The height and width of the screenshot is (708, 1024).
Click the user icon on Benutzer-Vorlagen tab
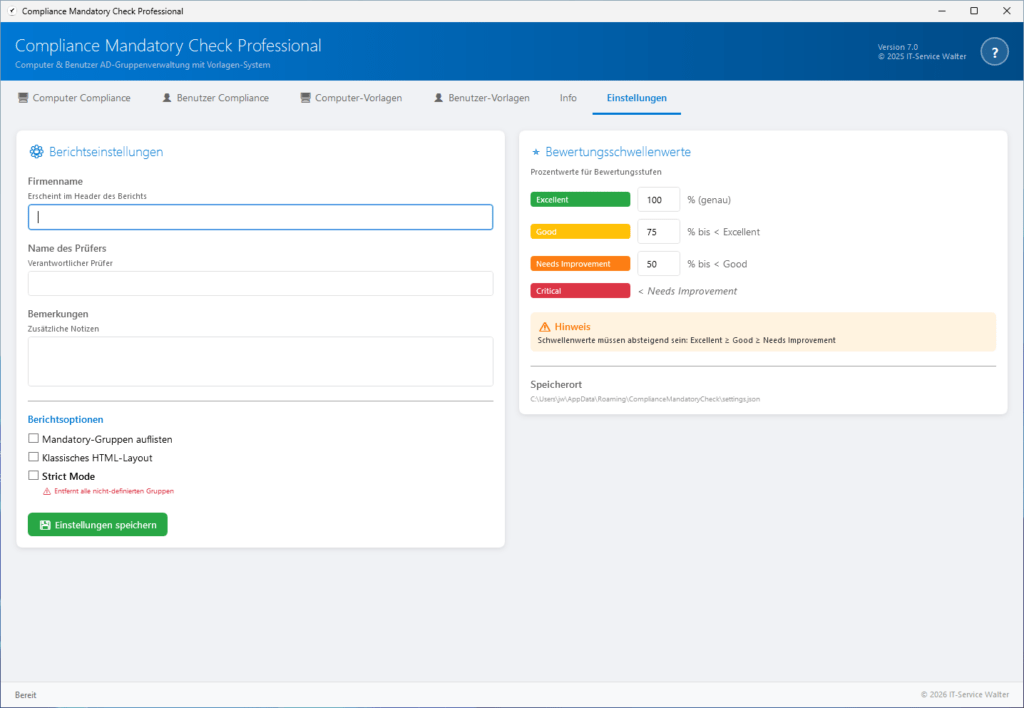pos(436,97)
